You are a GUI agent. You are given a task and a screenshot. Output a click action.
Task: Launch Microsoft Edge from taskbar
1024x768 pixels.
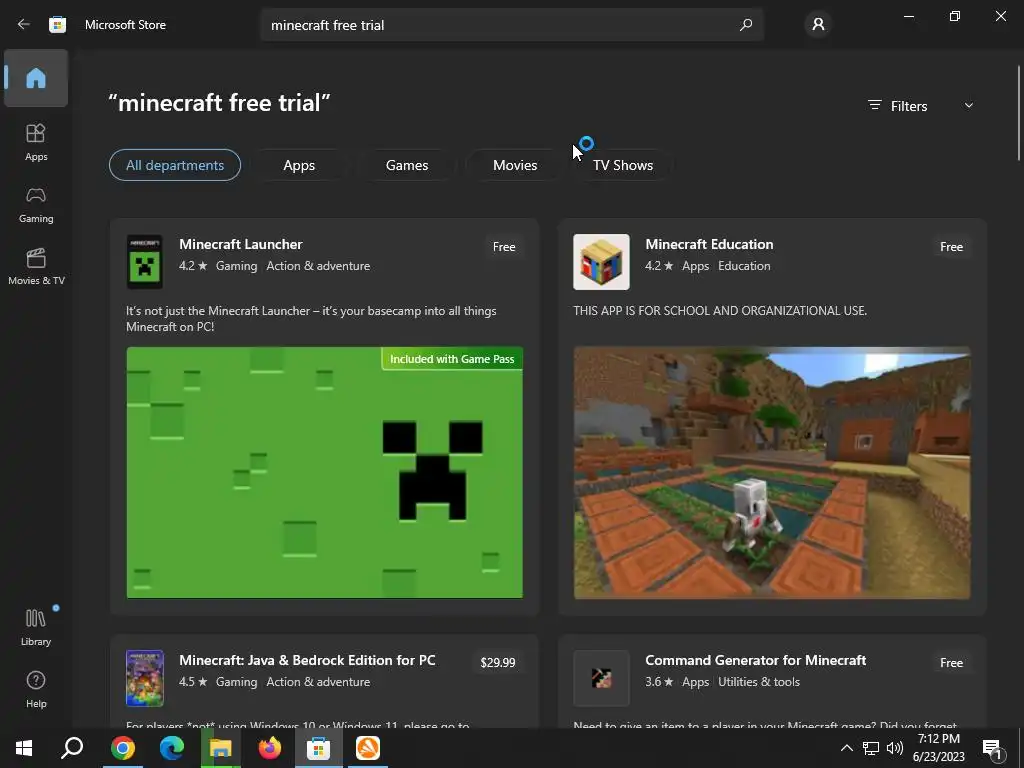coord(172,748)
